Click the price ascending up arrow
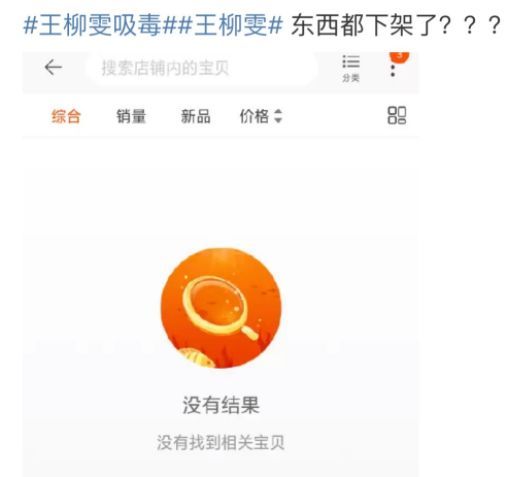529x477 pixels. point(278,112)
